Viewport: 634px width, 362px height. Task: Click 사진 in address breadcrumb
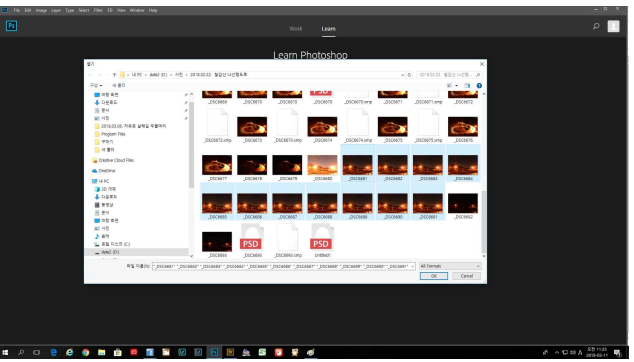coord(179,75)
